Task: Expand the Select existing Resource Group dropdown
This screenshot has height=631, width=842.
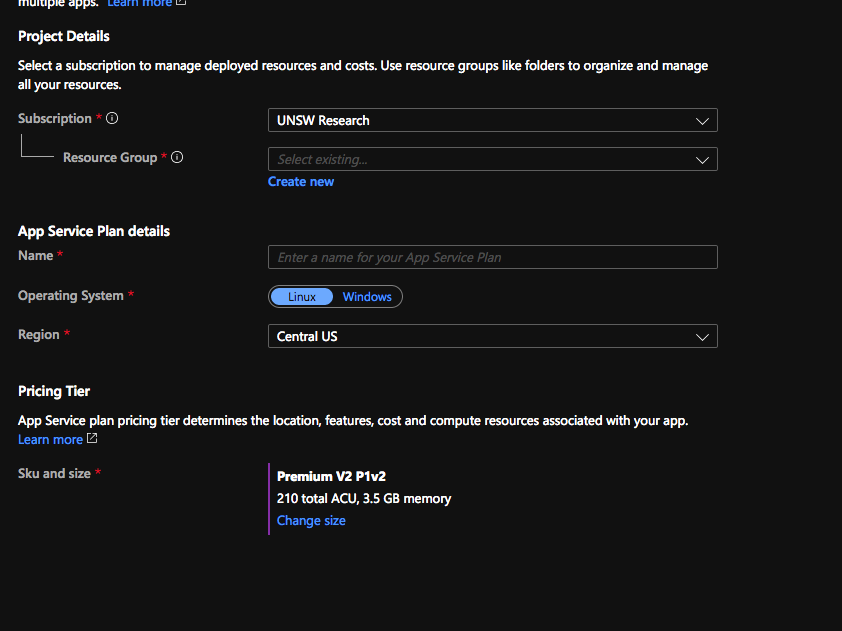Action: coord(492,159)
